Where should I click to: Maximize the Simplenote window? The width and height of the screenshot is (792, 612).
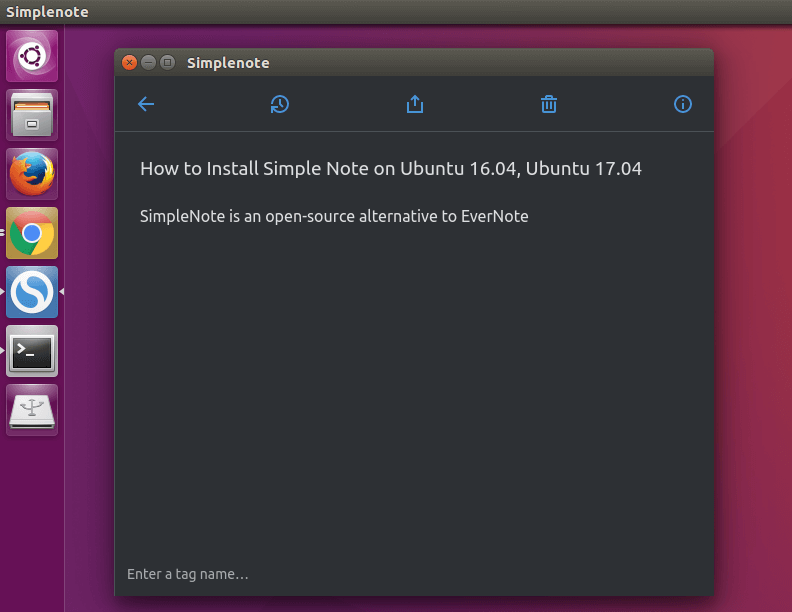[x=167, y=63]
